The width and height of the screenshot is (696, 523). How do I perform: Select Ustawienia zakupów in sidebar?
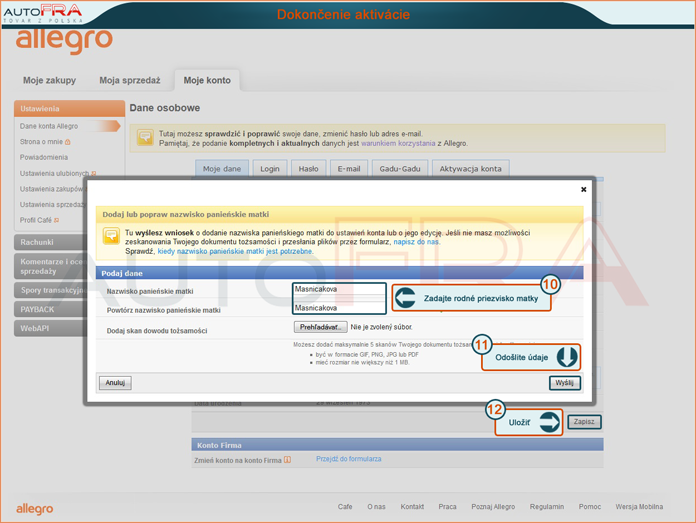[51, 189]
